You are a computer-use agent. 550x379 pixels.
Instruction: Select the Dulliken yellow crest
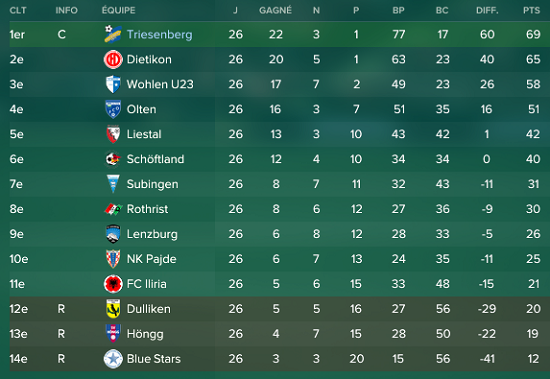113,309
